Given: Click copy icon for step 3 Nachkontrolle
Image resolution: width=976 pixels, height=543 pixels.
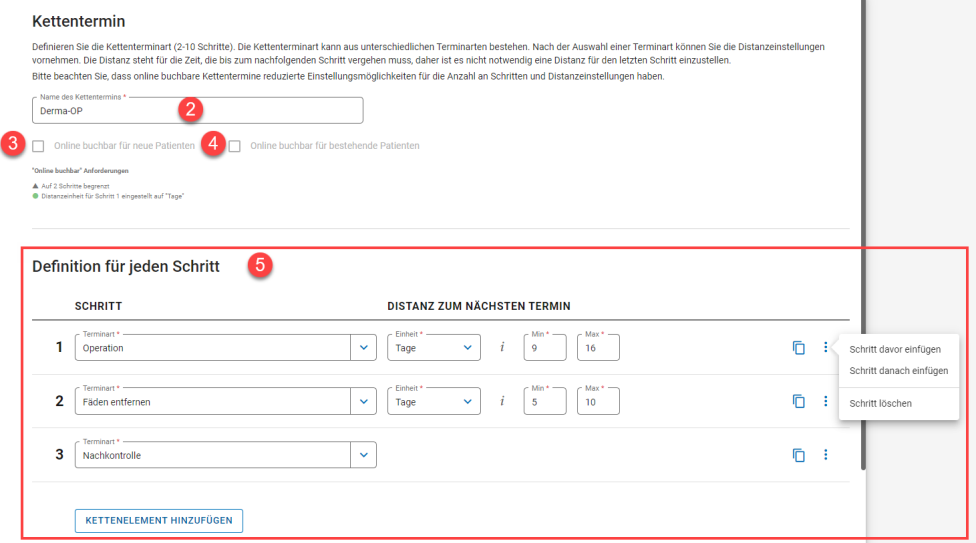Looking at the screenshot, I should point(798,455).
